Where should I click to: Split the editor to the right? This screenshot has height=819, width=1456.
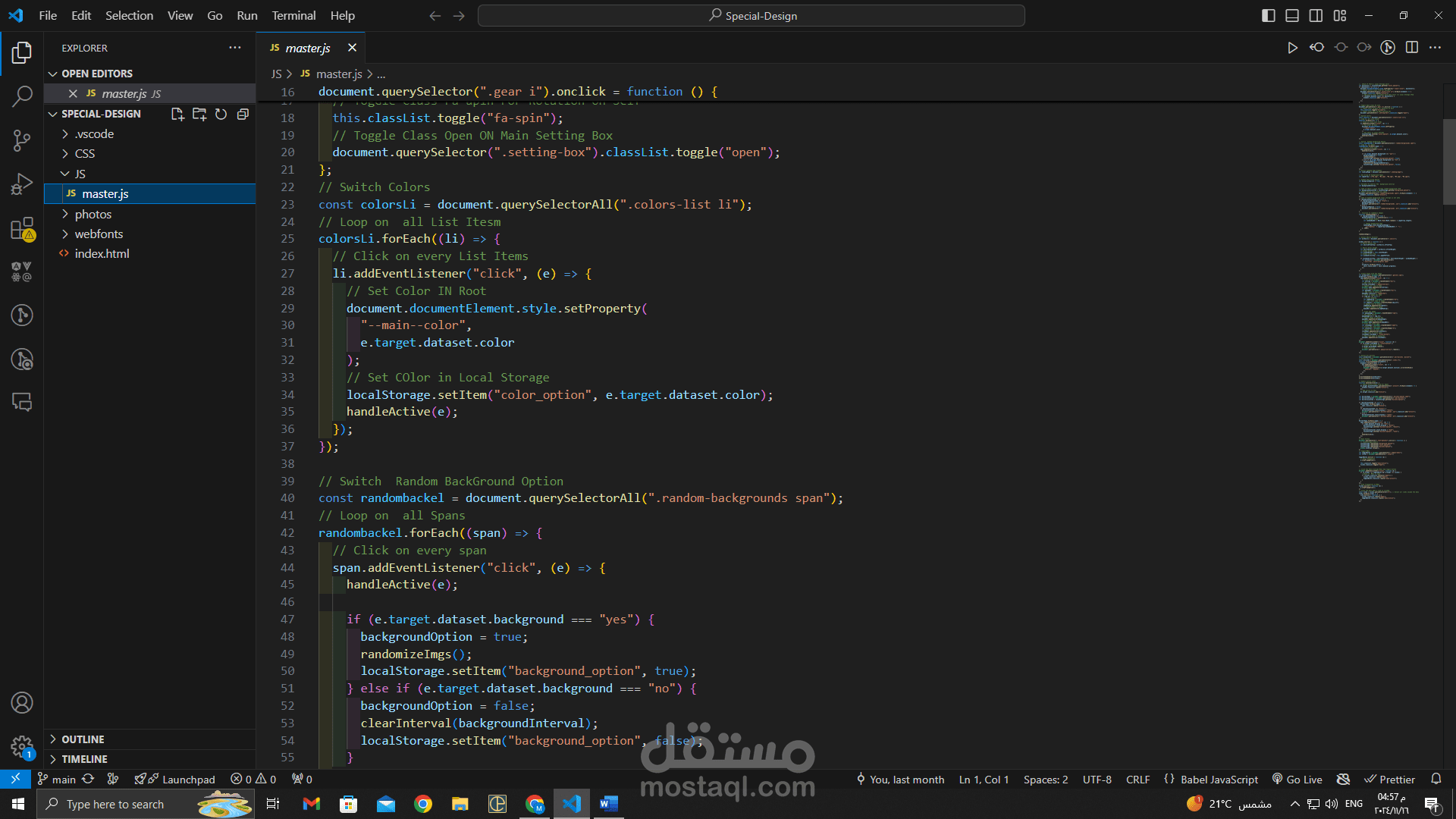point(1412,48)
